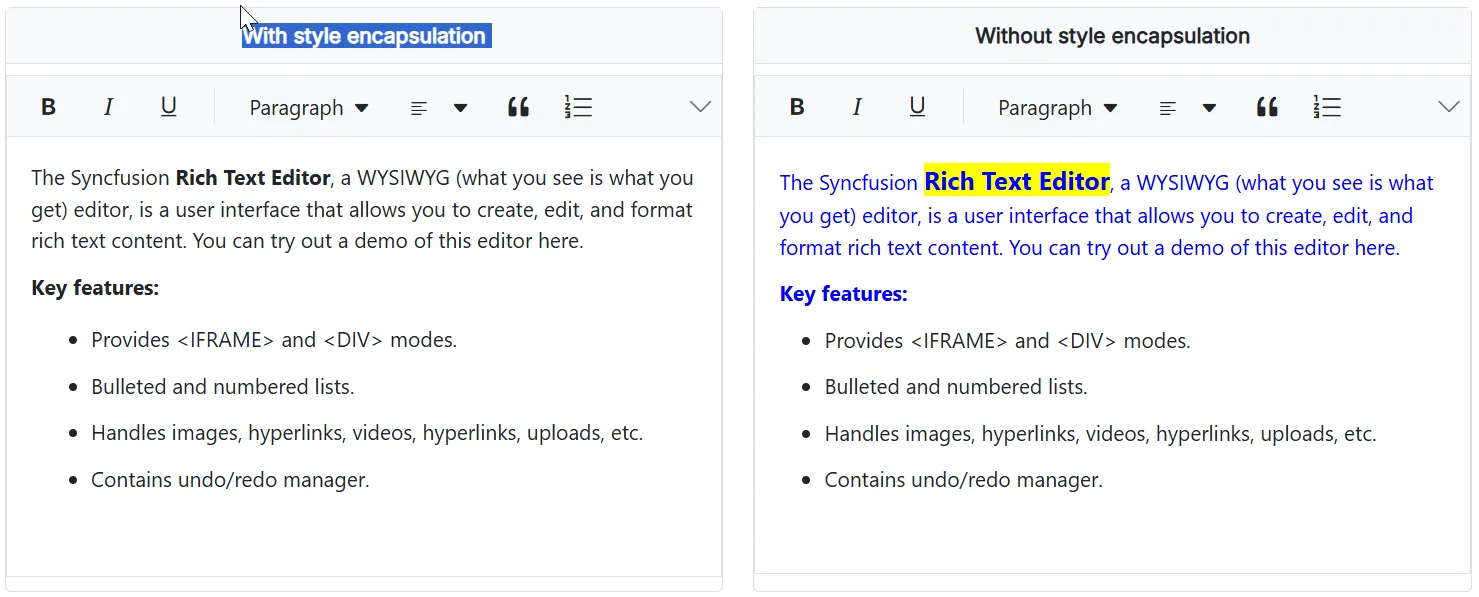This screenshot has width=1479, height=597.
Task: Click the 'Without style encapsulation' header
Action: (1112, 36)
